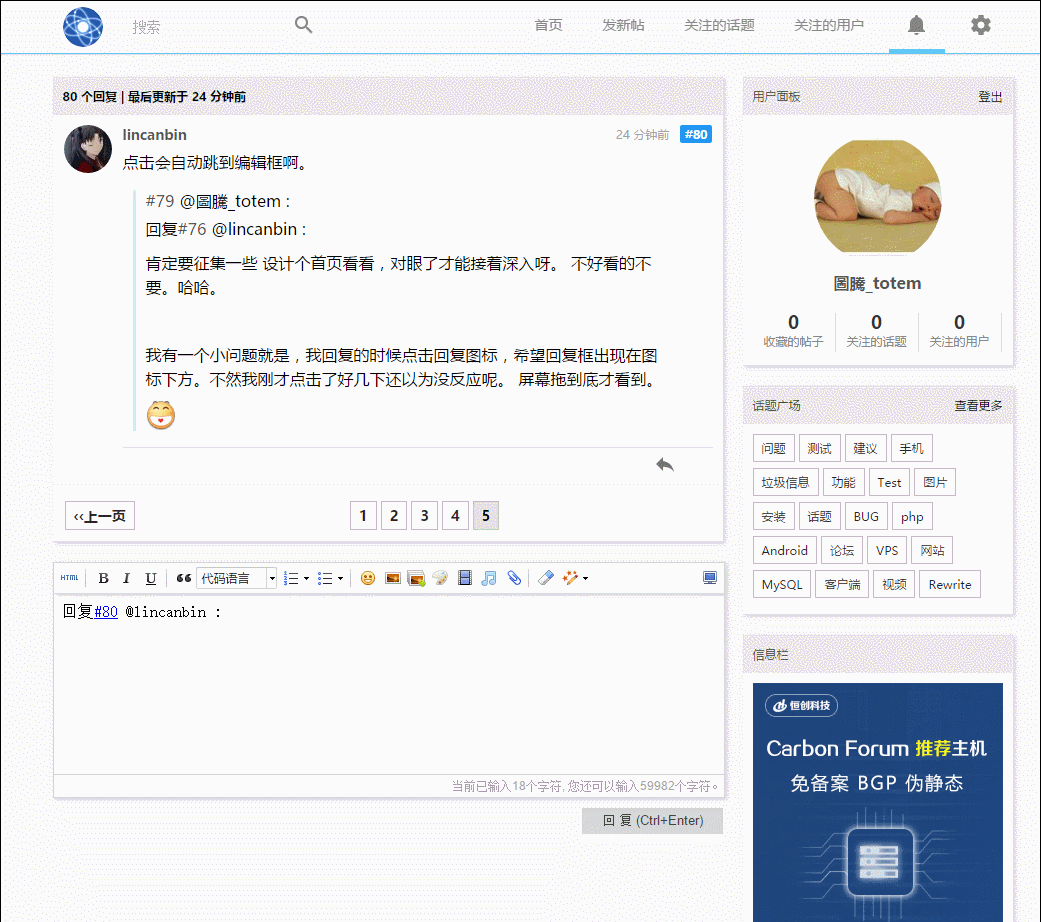Screen dimensions: 1041x922
Task: Click the auto-typeset magic wand icon
Action: click(570, 578)
